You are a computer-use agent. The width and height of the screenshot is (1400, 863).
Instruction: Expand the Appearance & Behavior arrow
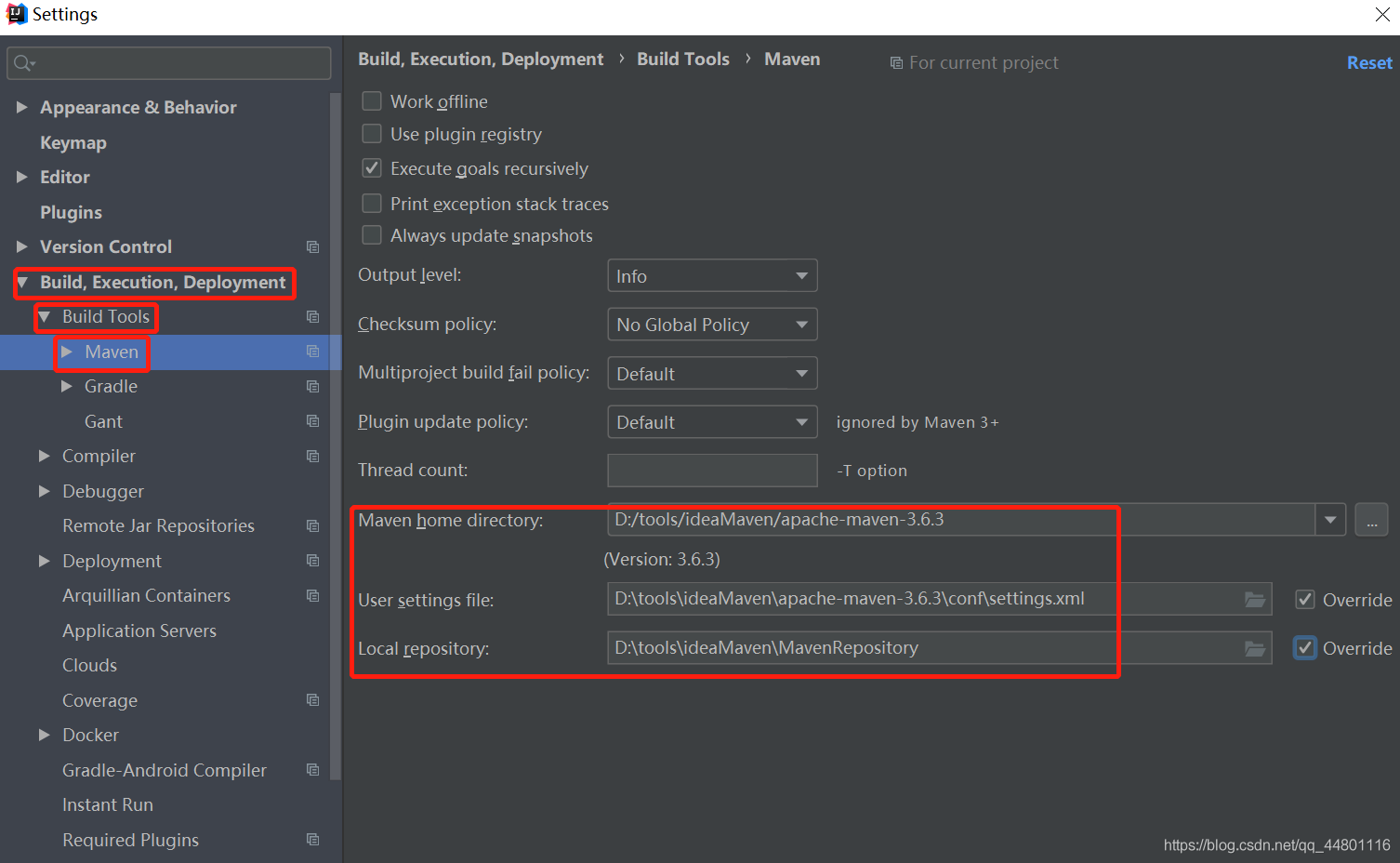click(21, 107)
